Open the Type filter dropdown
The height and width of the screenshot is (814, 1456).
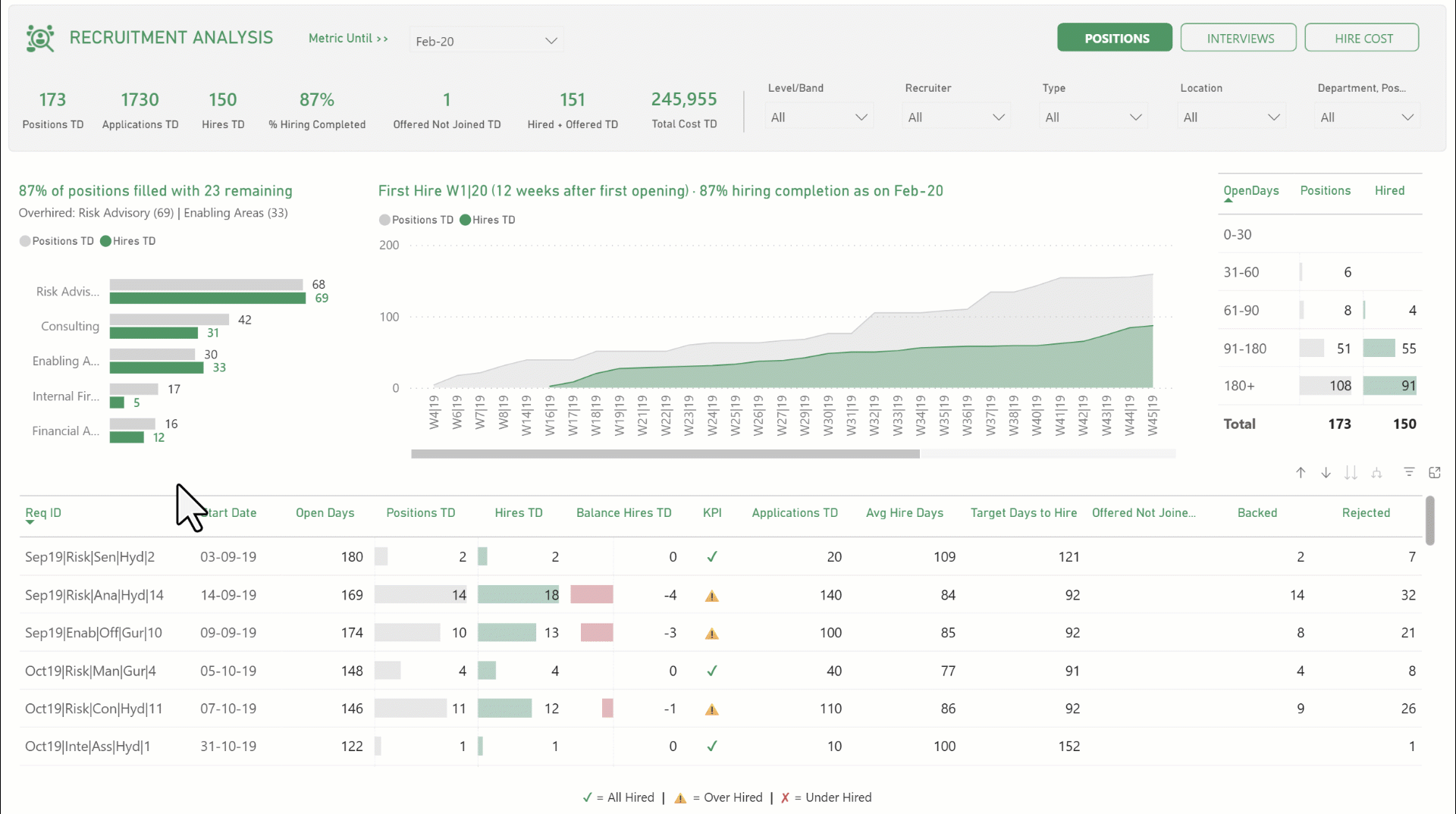1093,117
